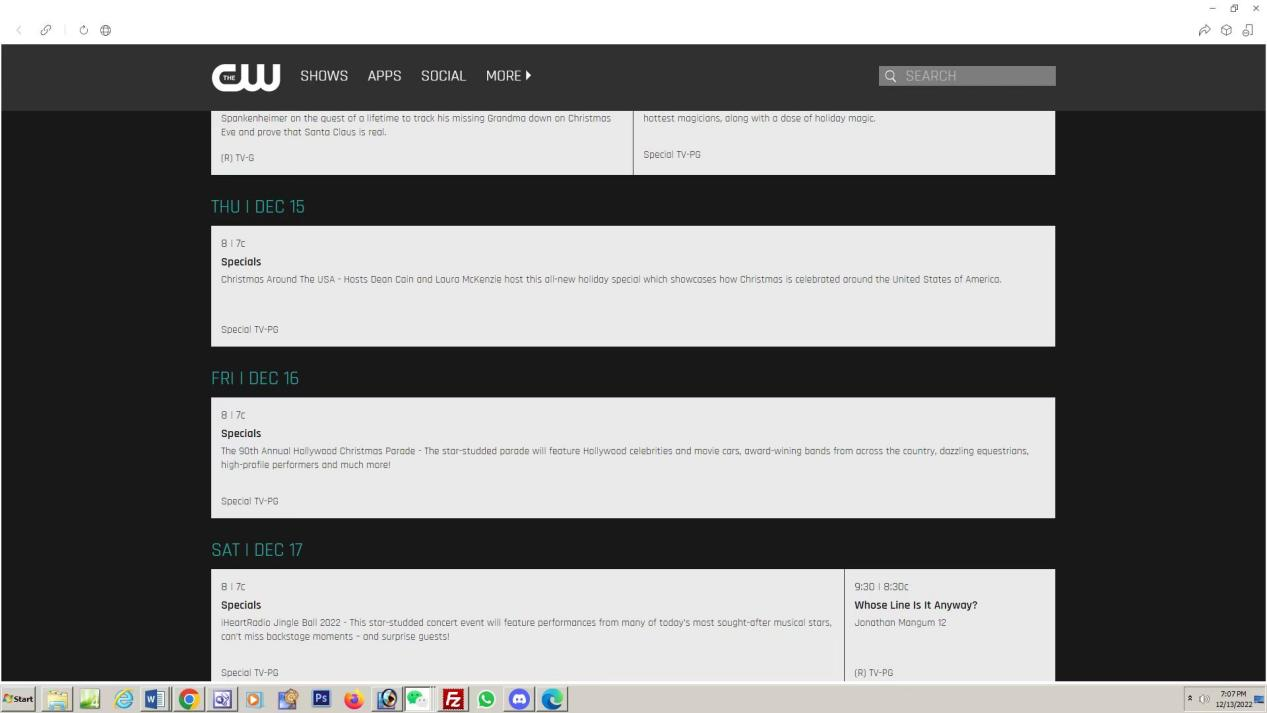1267x713 pixels.
Task: Click the sidebar panel icon at top right
Action: tap(1247, 30)
